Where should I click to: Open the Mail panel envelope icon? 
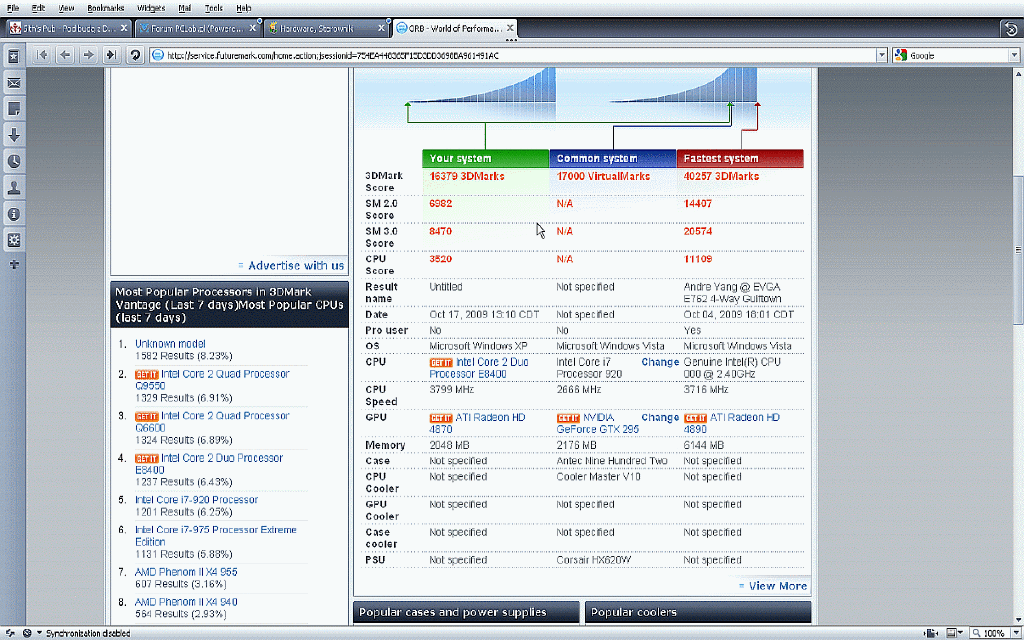pyautogui.click(x=13, y=83)
